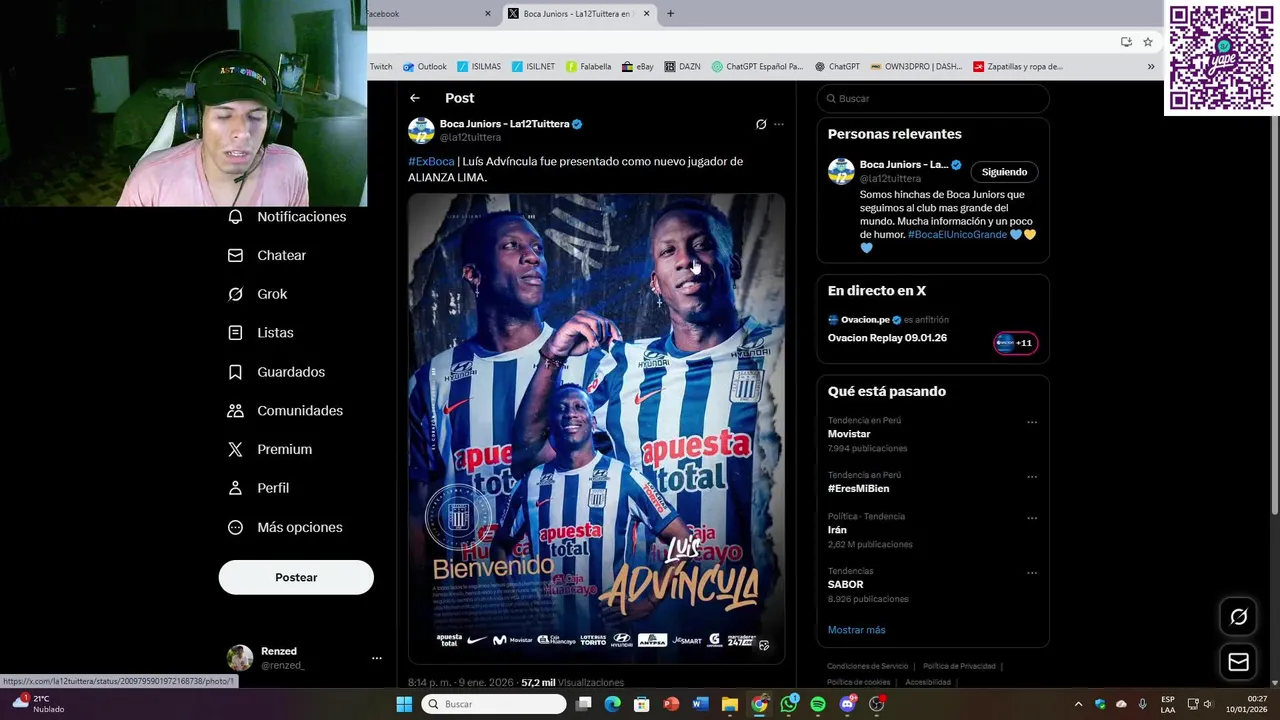The width and height of the screenshot is (1280, 720).
Task: Click the +11 listeners badge
Action: pos(1015,343)
